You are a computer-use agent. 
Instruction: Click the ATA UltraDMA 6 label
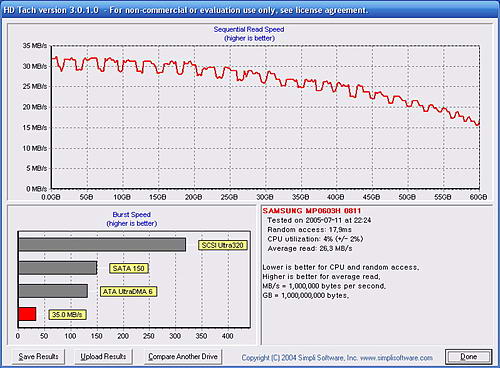[x=128, y=292]
